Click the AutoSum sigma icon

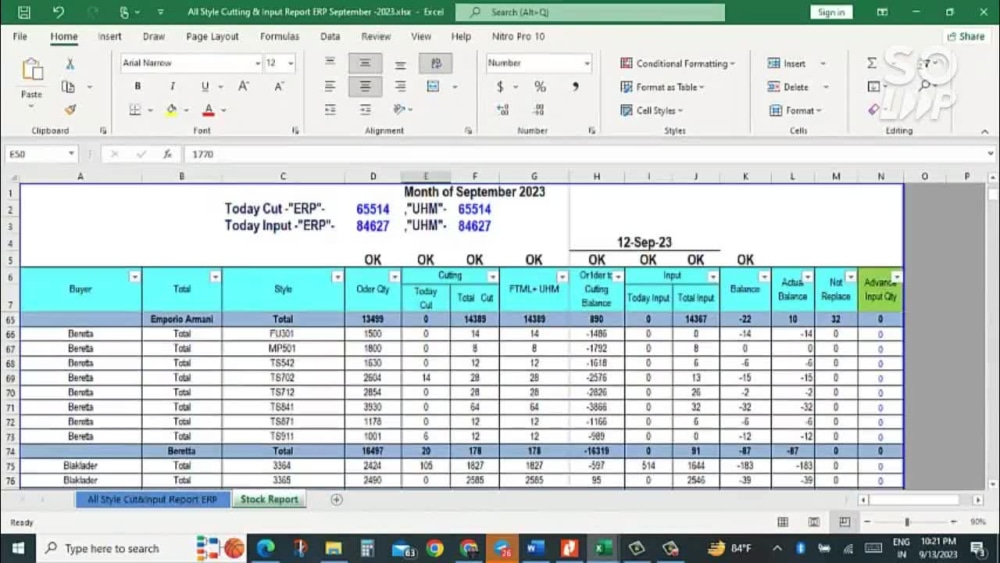pyautogui.click(x=871, y=62)
